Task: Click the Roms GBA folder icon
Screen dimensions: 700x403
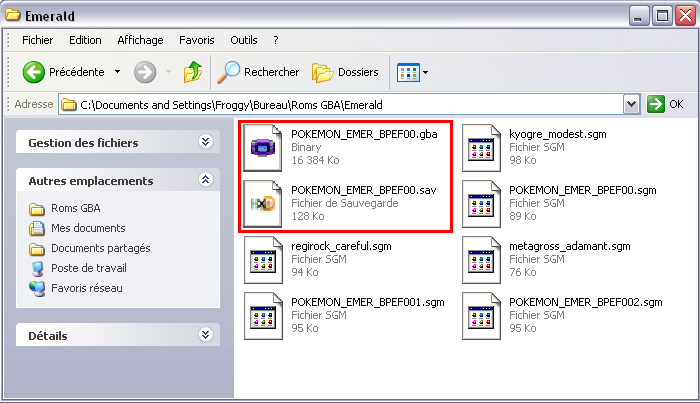Action: point(37,209)
